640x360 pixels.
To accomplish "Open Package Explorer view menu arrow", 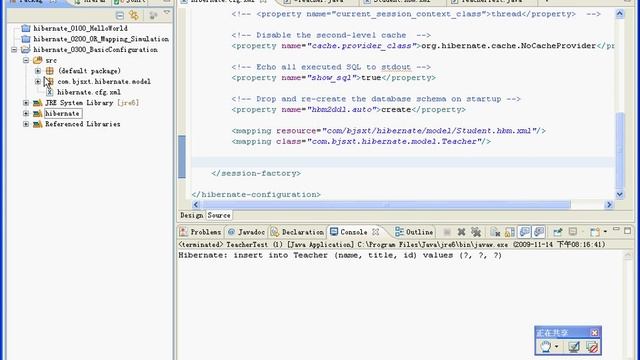I will (x=167, y=13).
